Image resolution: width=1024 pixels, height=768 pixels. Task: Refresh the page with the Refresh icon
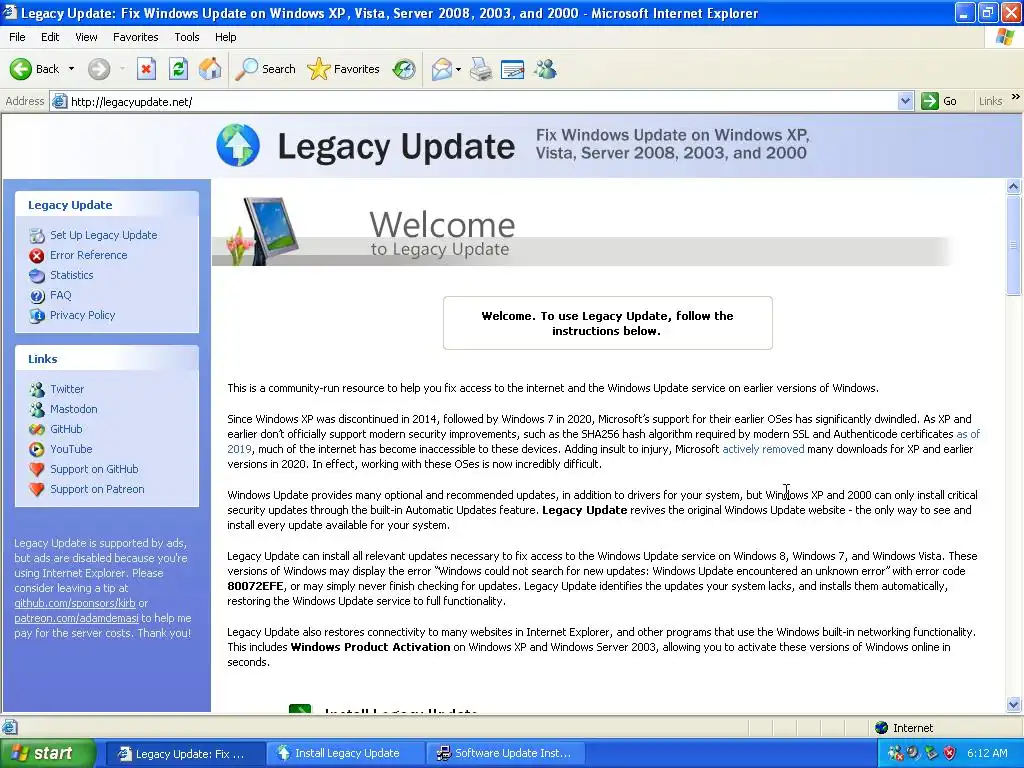point(178,69)
